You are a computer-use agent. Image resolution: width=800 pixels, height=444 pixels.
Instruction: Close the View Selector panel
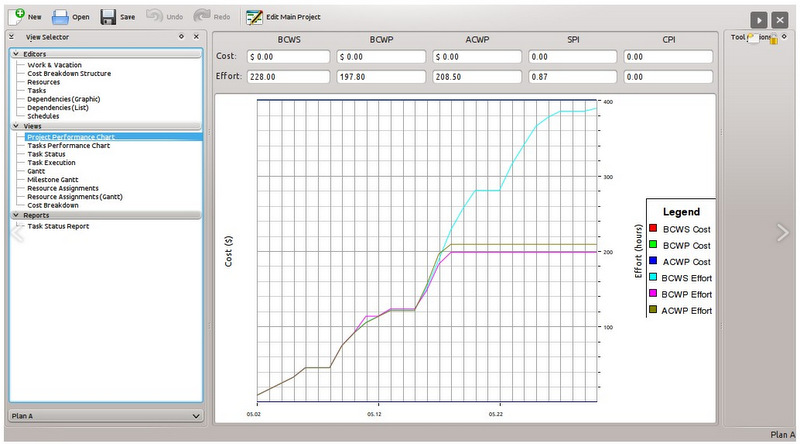[x=196, y=37]
